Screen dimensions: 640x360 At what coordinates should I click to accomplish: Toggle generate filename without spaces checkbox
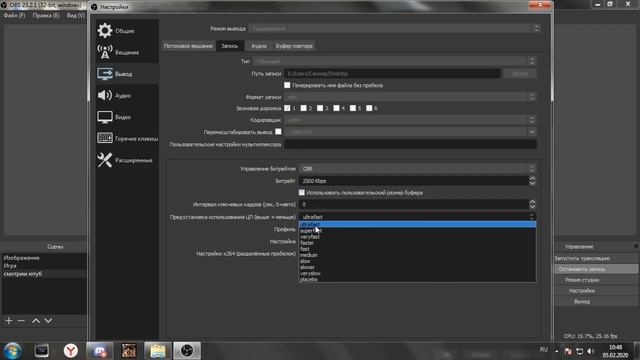[x=287, y=85]
